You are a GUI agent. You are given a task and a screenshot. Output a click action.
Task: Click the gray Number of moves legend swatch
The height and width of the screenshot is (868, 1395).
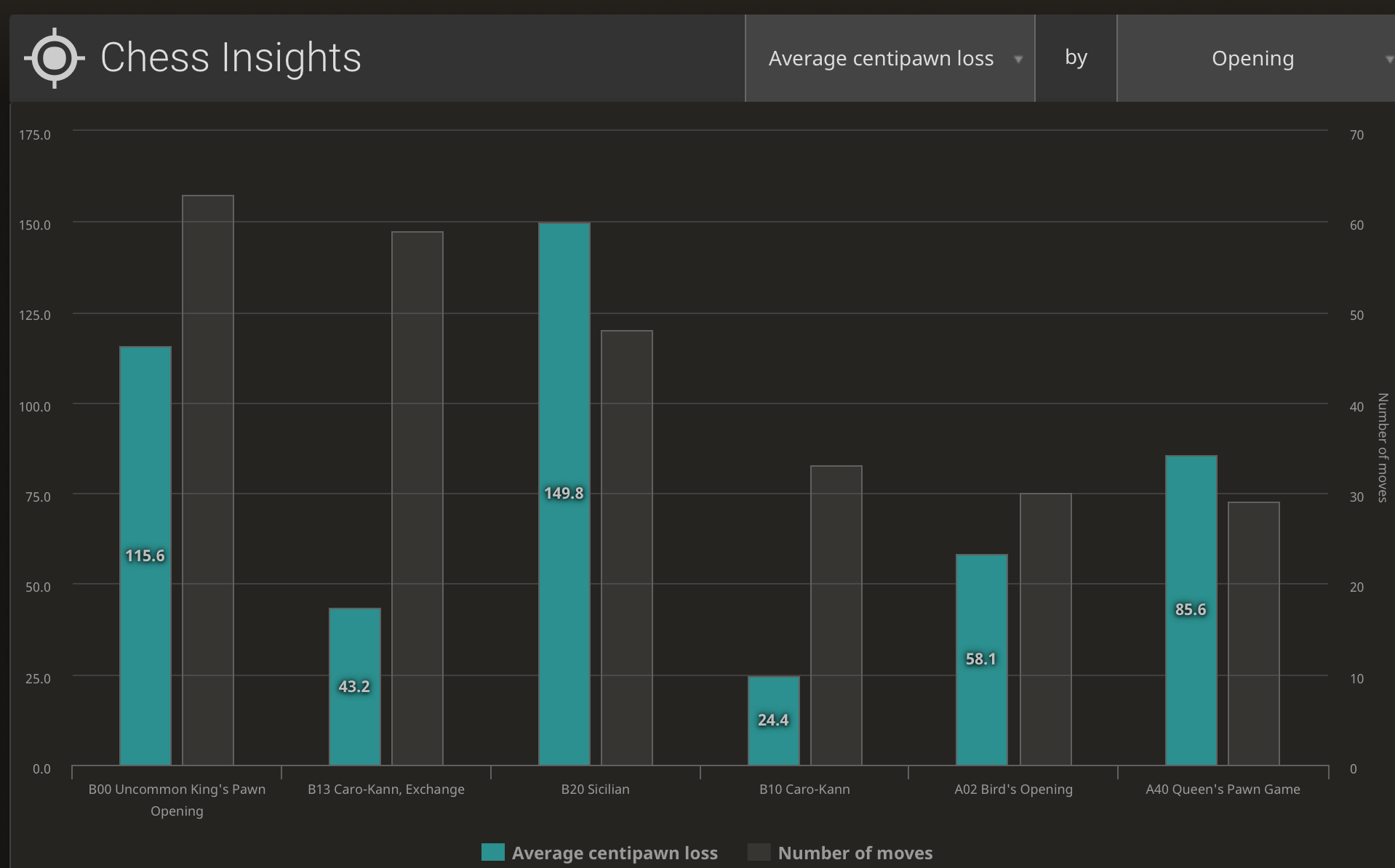(x=759, y=852)
